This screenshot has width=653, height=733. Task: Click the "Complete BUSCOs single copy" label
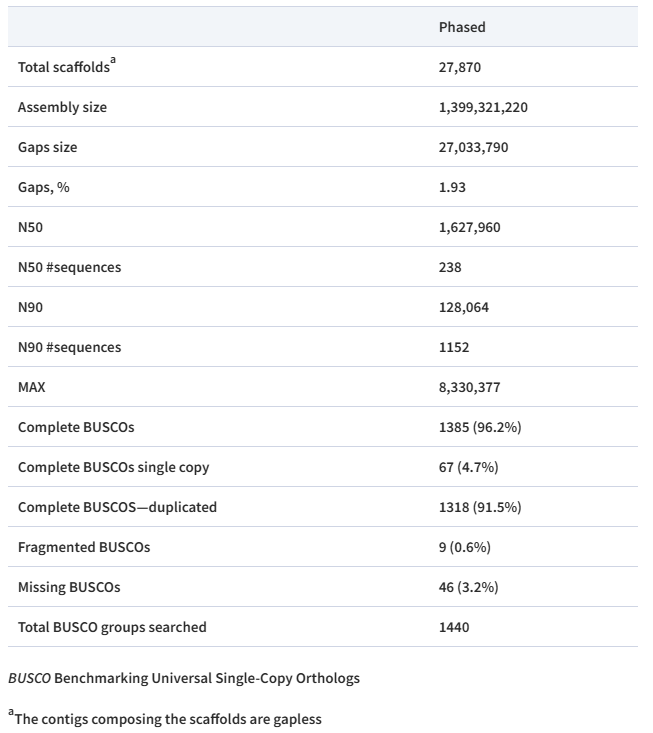tap(113, 467)
